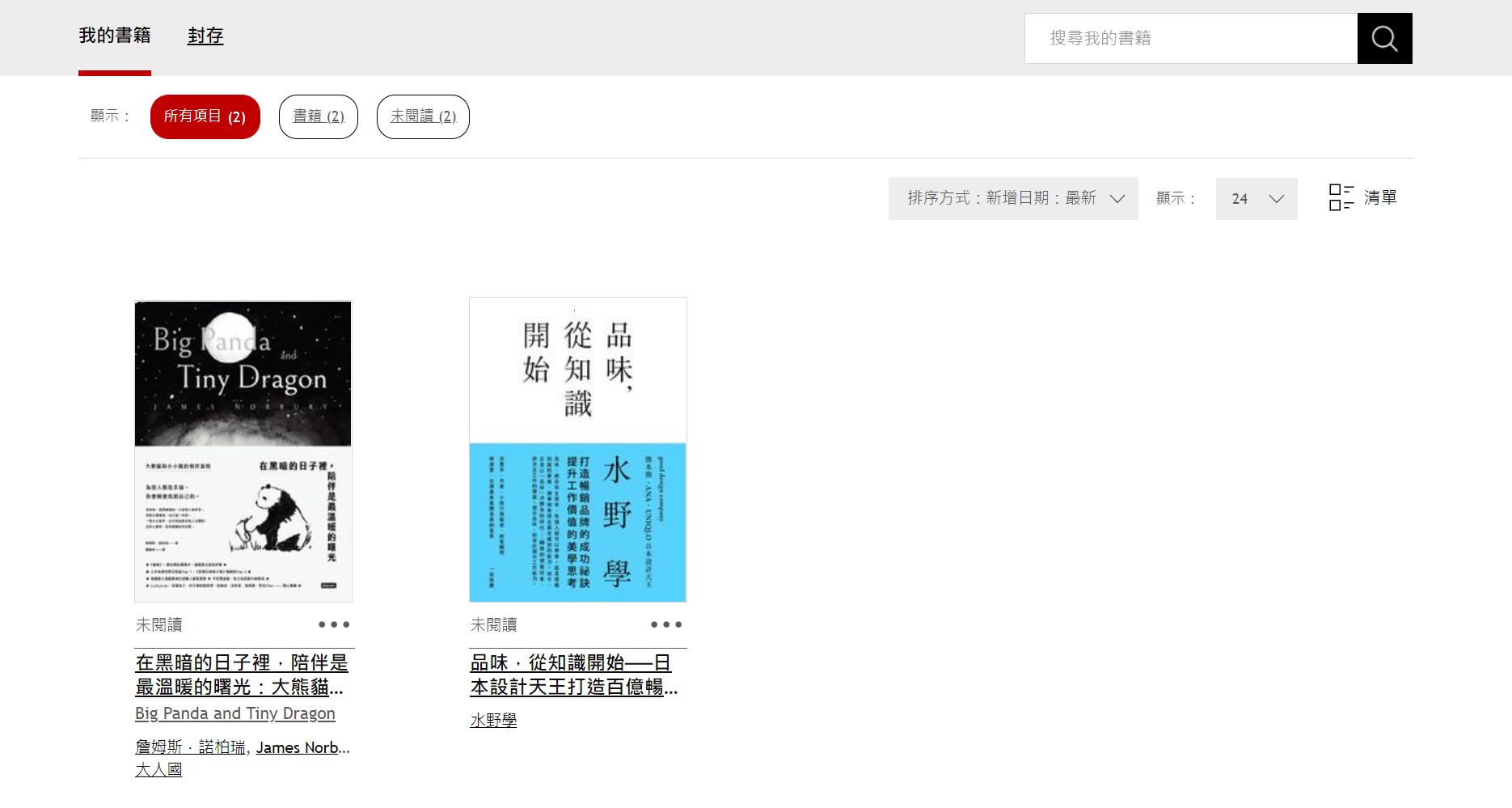Open three-dot menu for 品味 book

point(666,624)
